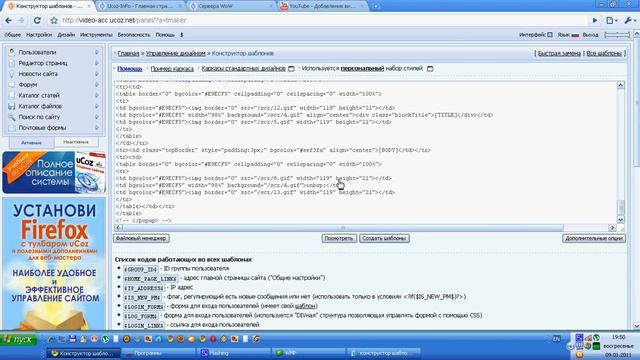Viewport: 640px width, 360px height.
Task: Expand the Пользователи sidebar arrow
Action: pyautogui.click(x=97, y=52)
